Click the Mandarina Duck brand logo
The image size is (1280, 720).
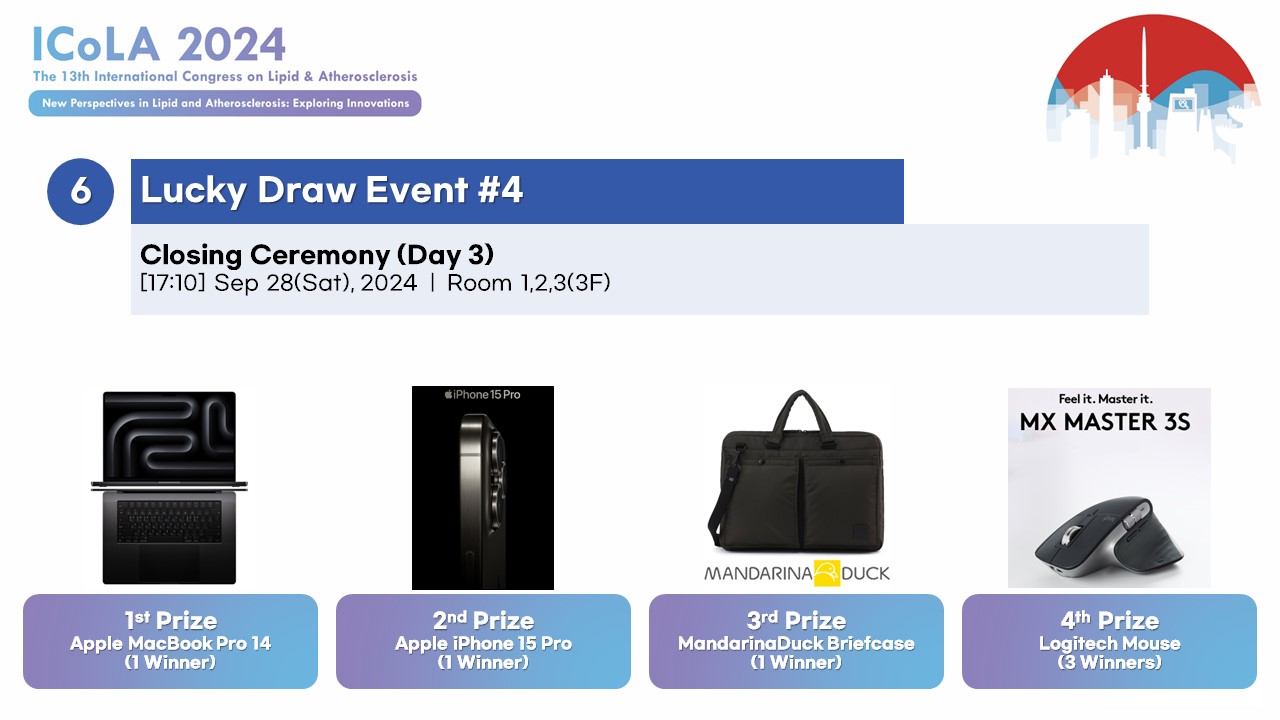tap(796, 573)
